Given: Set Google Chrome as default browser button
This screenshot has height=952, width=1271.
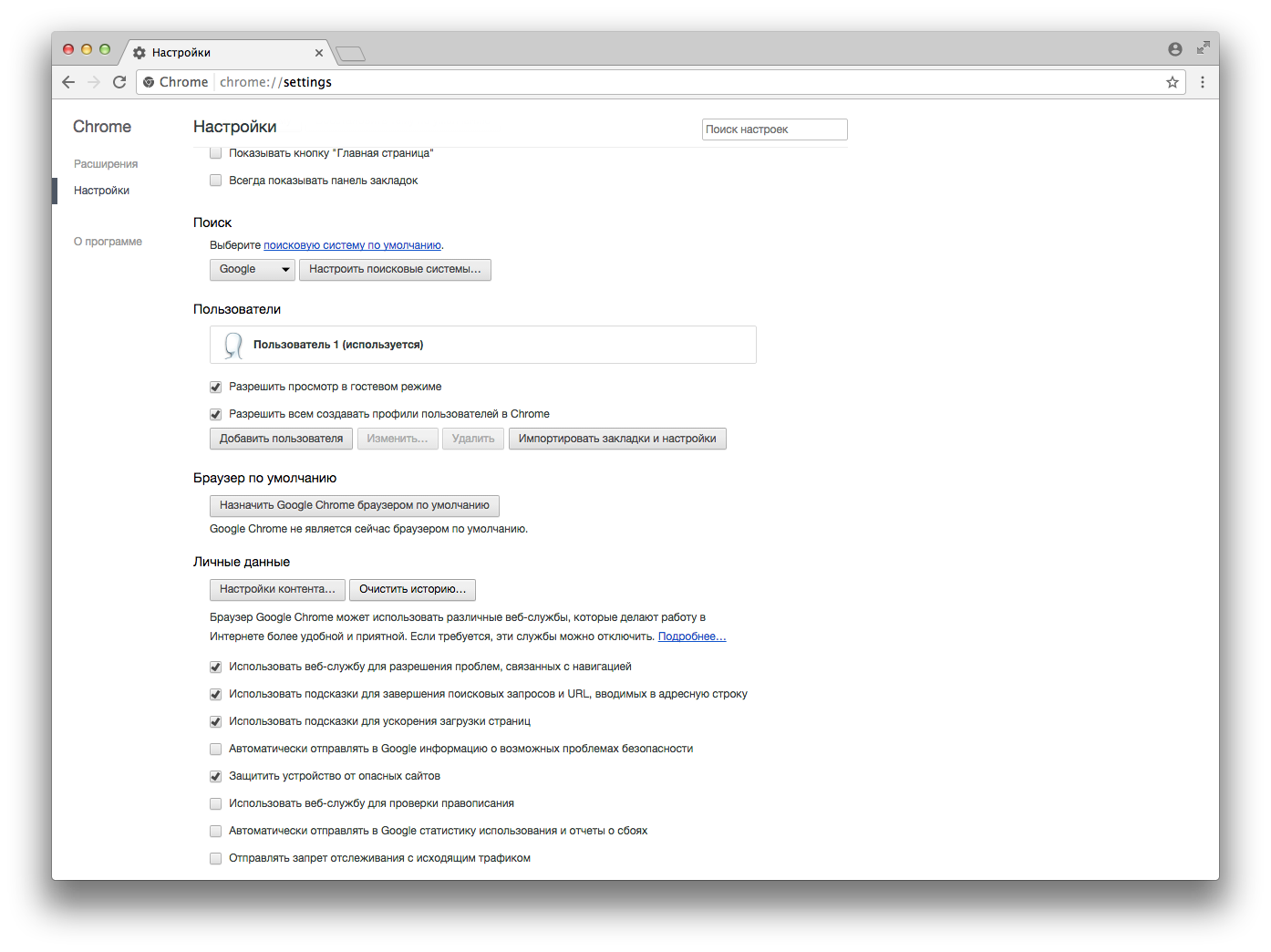Looking at the screenshot, I should [x=354, y=505].
